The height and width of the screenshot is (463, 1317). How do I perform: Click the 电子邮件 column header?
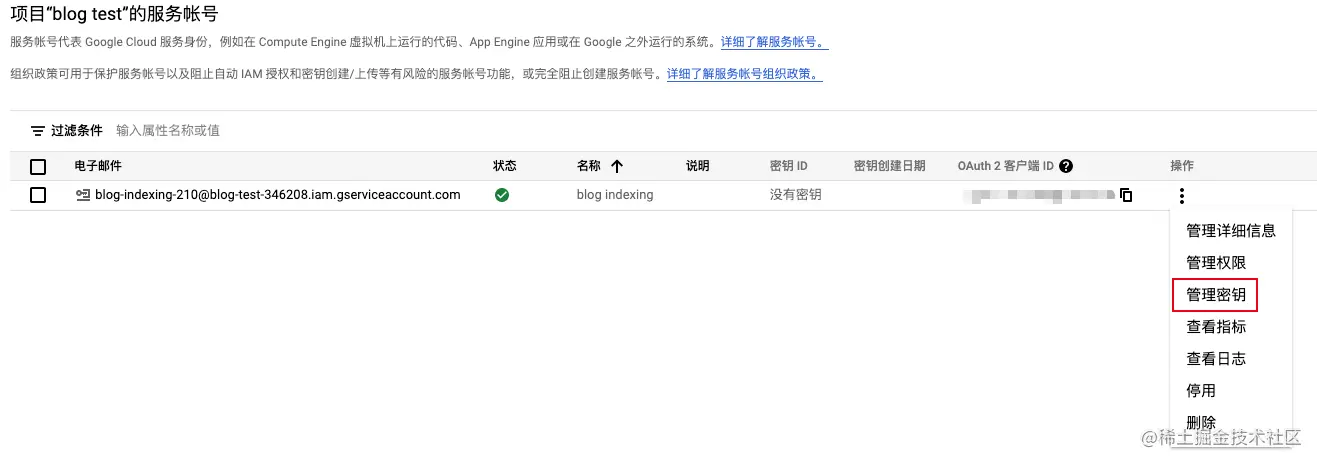98,166
